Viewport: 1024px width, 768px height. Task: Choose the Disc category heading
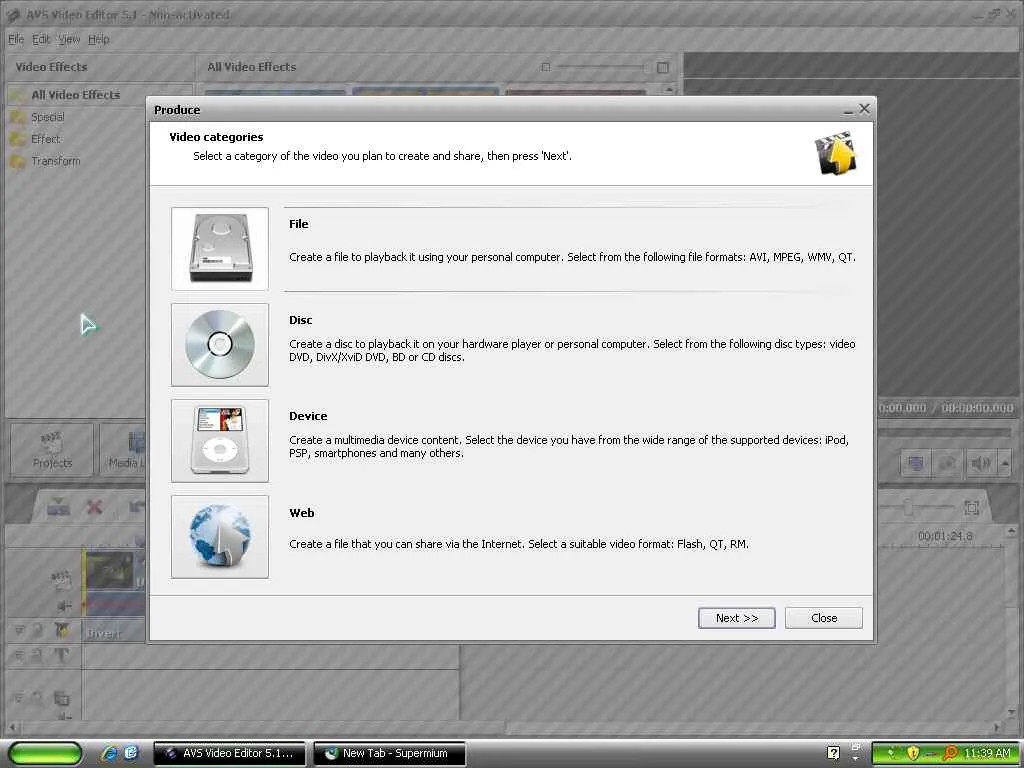300,320
